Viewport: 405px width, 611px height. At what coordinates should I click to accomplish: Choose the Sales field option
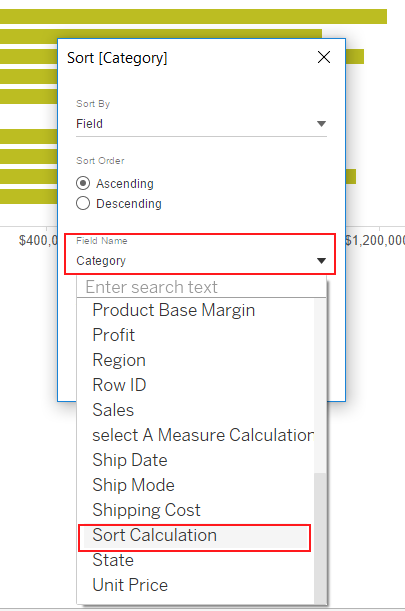click(x=113, y=410)
